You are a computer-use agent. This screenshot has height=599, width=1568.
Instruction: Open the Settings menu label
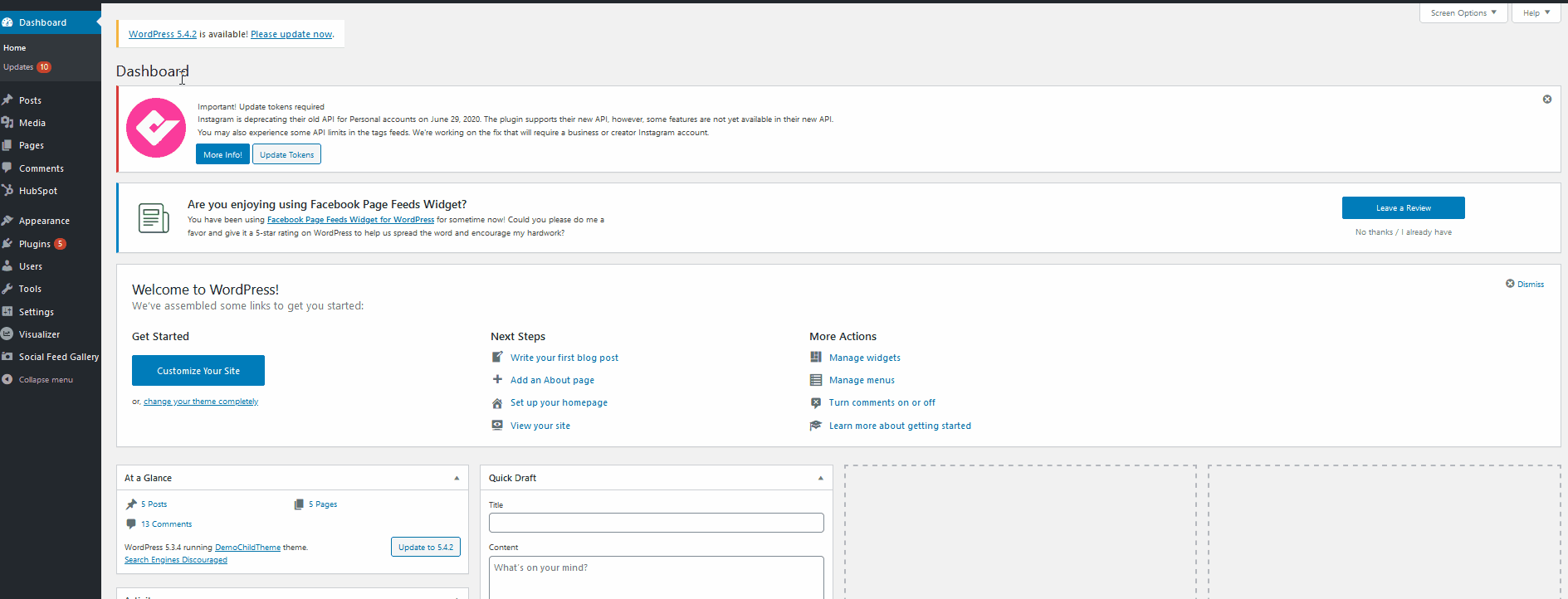(37, 312)
